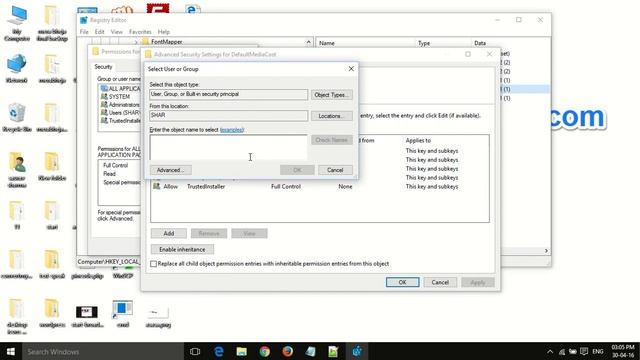Open the File menu in Registry Editor
Image resolution: width=640 pixels, height=360 pixels.
84,32
